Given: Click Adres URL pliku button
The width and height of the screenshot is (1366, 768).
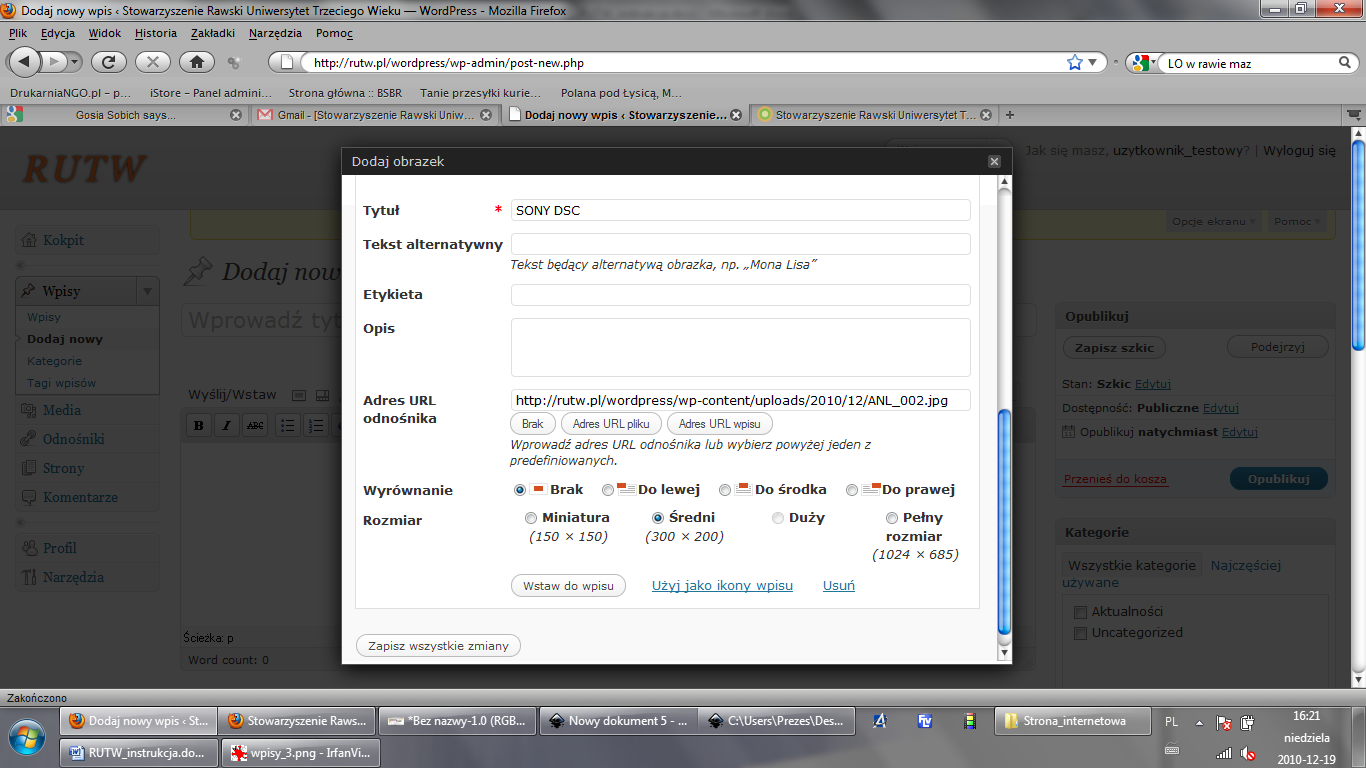Looking at the screenshot, I should point(611,424).
